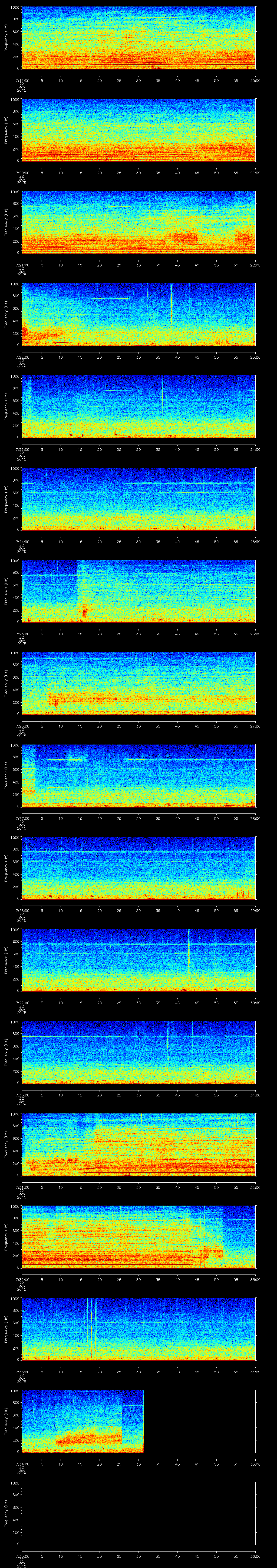Select the spectrogram panel starting at 7:28:00
This screenshot has width=277, height=1568.
point(139,868)
